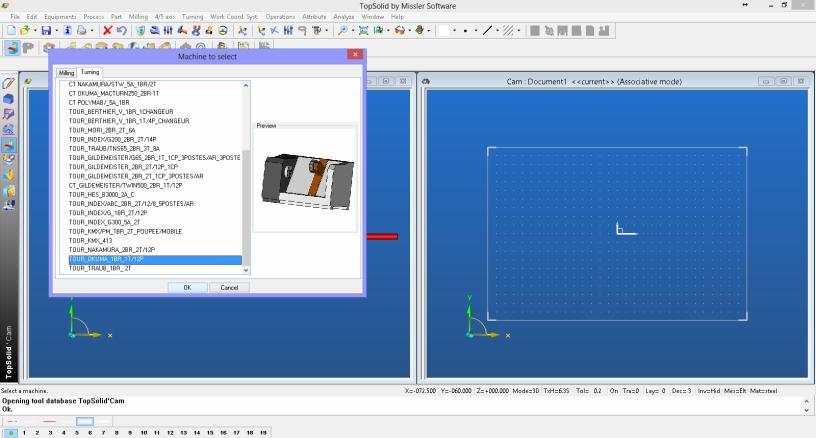Click the render mode icon with brown object
This screenshot has height=438, width=816.
[x=399, y=31]
